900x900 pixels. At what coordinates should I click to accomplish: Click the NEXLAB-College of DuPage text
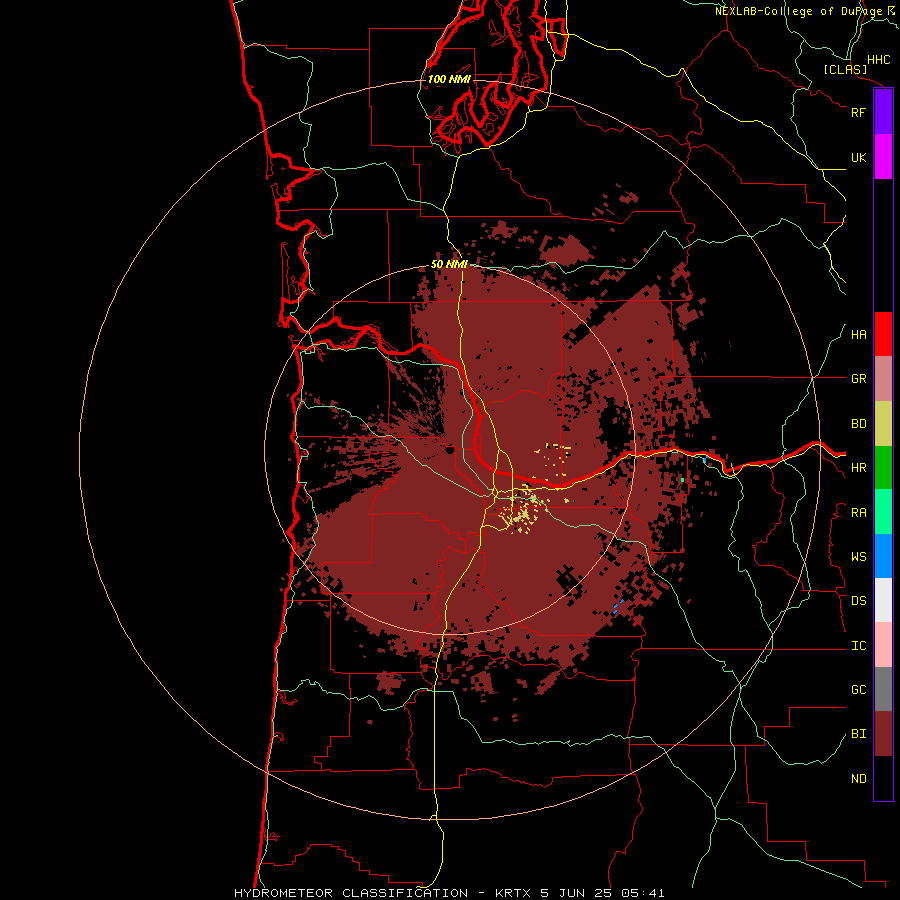tap(798, 11)
